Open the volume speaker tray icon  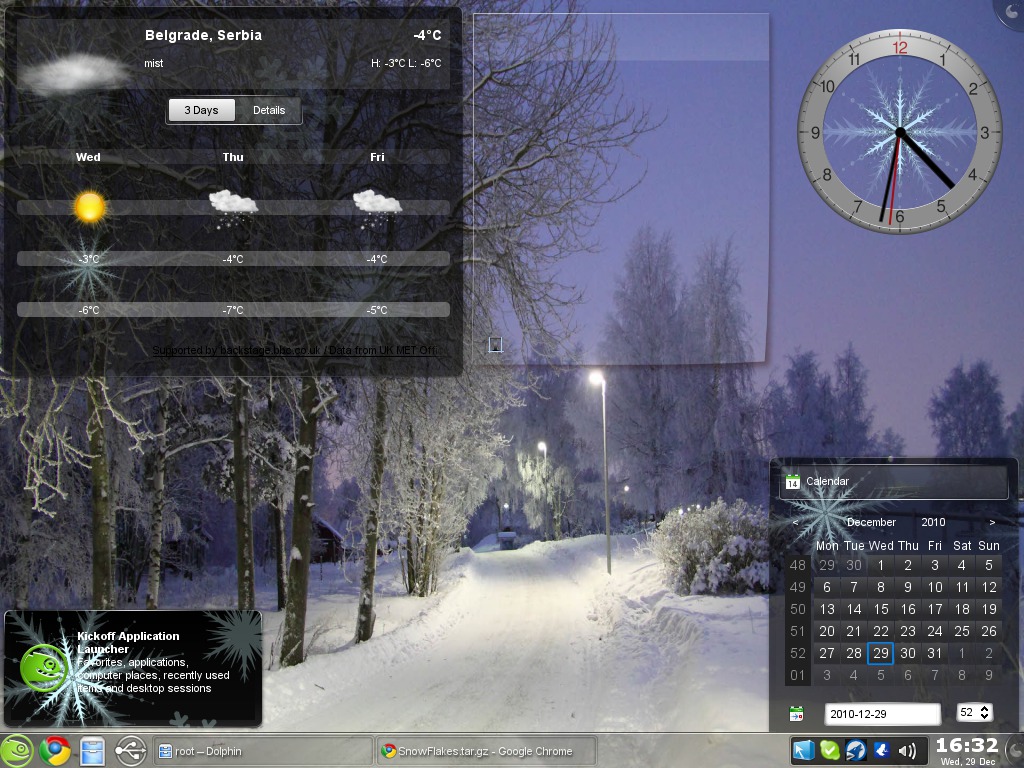907,750
